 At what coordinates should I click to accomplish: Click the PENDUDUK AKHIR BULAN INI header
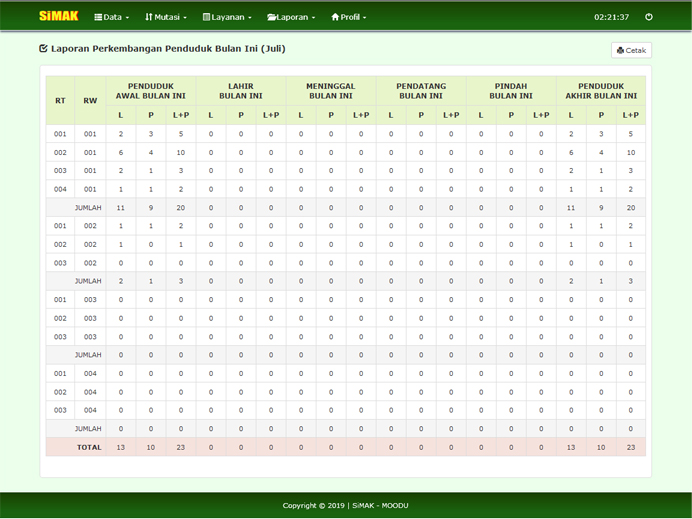600,91
